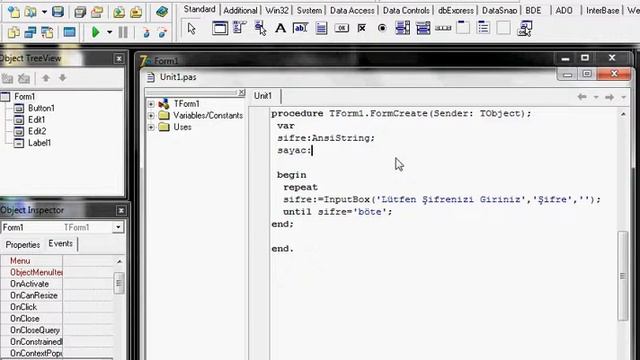This screenshot has height=360, width=640.
Task: Select the Edit component icon
Action: pos(300,28)
